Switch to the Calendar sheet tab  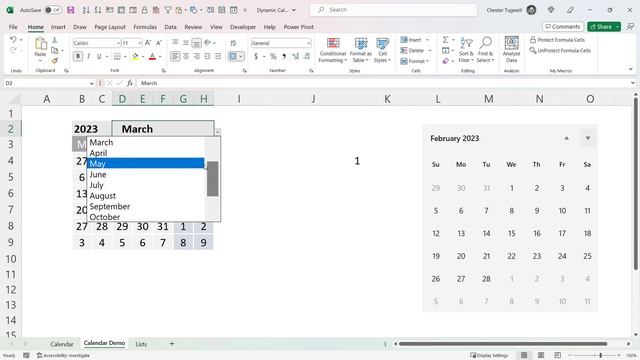(62, 344)
